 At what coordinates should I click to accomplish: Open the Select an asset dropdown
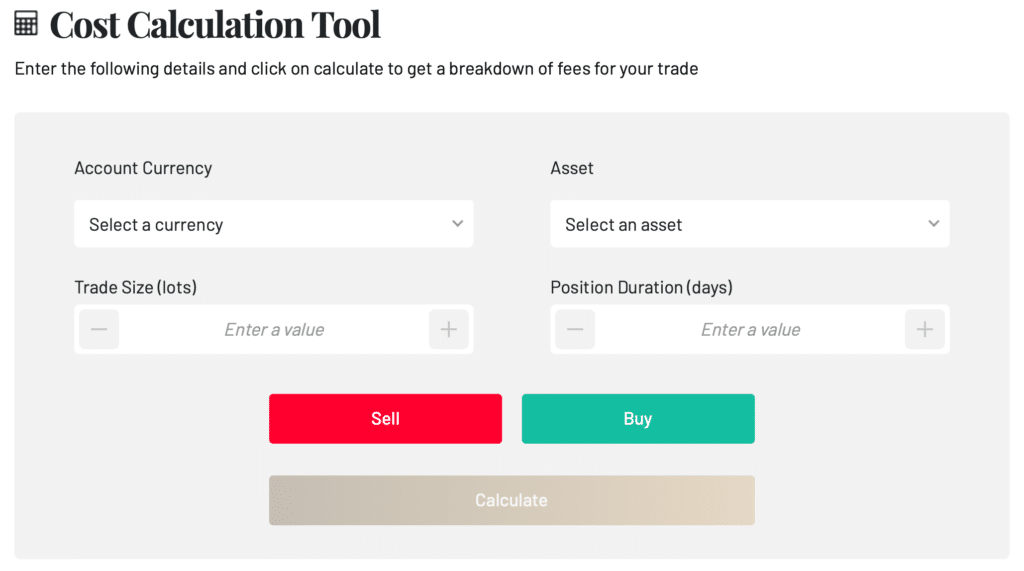(x=750, y=224)
